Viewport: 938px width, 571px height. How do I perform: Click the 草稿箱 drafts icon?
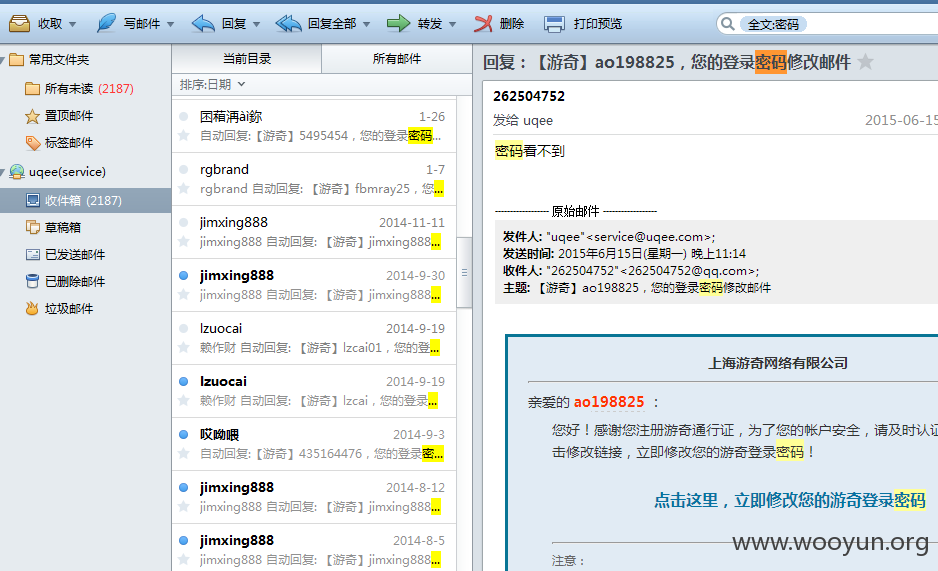tap(32, 227)
